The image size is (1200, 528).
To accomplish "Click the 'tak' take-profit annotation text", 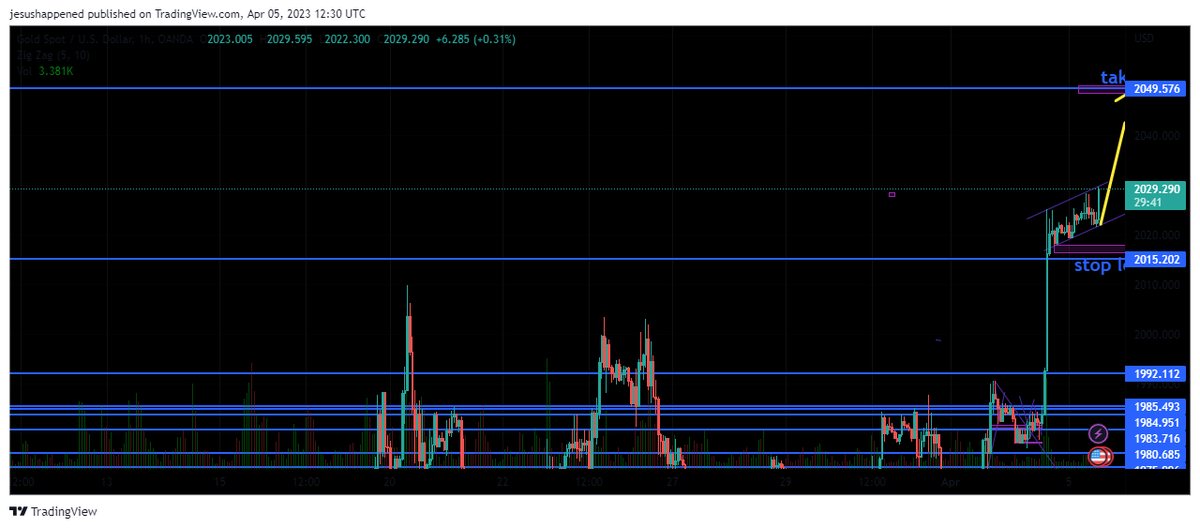I will 1113,77.
